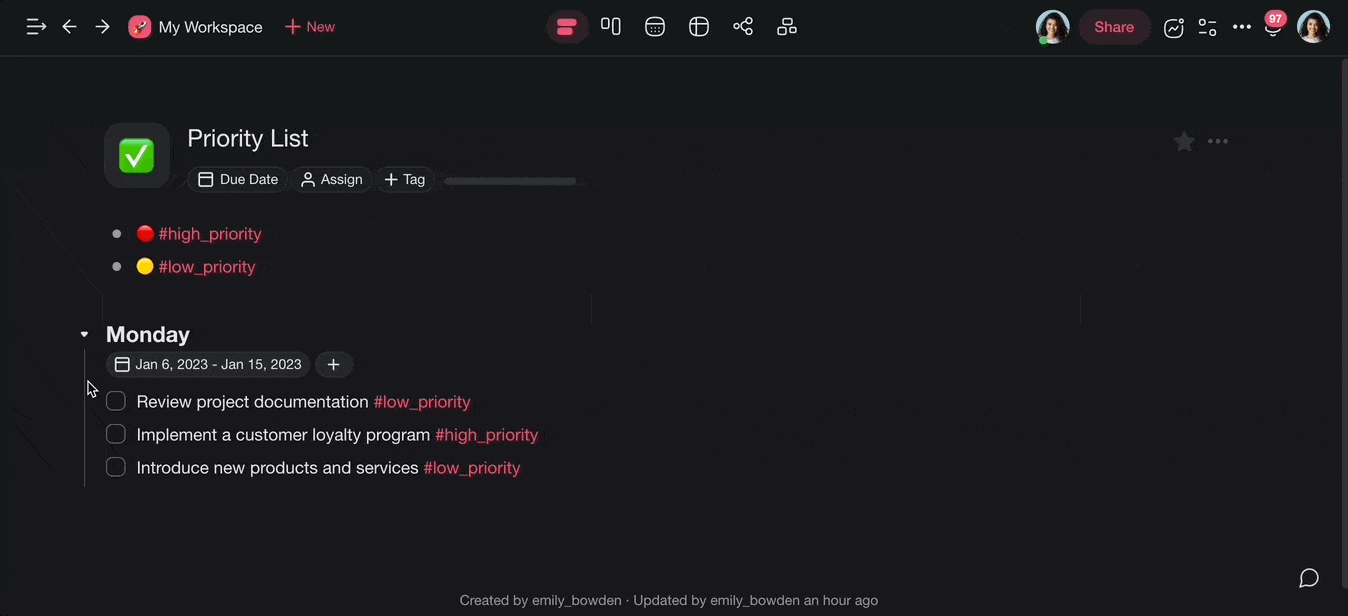Open the activity insights icon
The width and height of the screenshot is (1348, 616).
[x=1173, y=27]
